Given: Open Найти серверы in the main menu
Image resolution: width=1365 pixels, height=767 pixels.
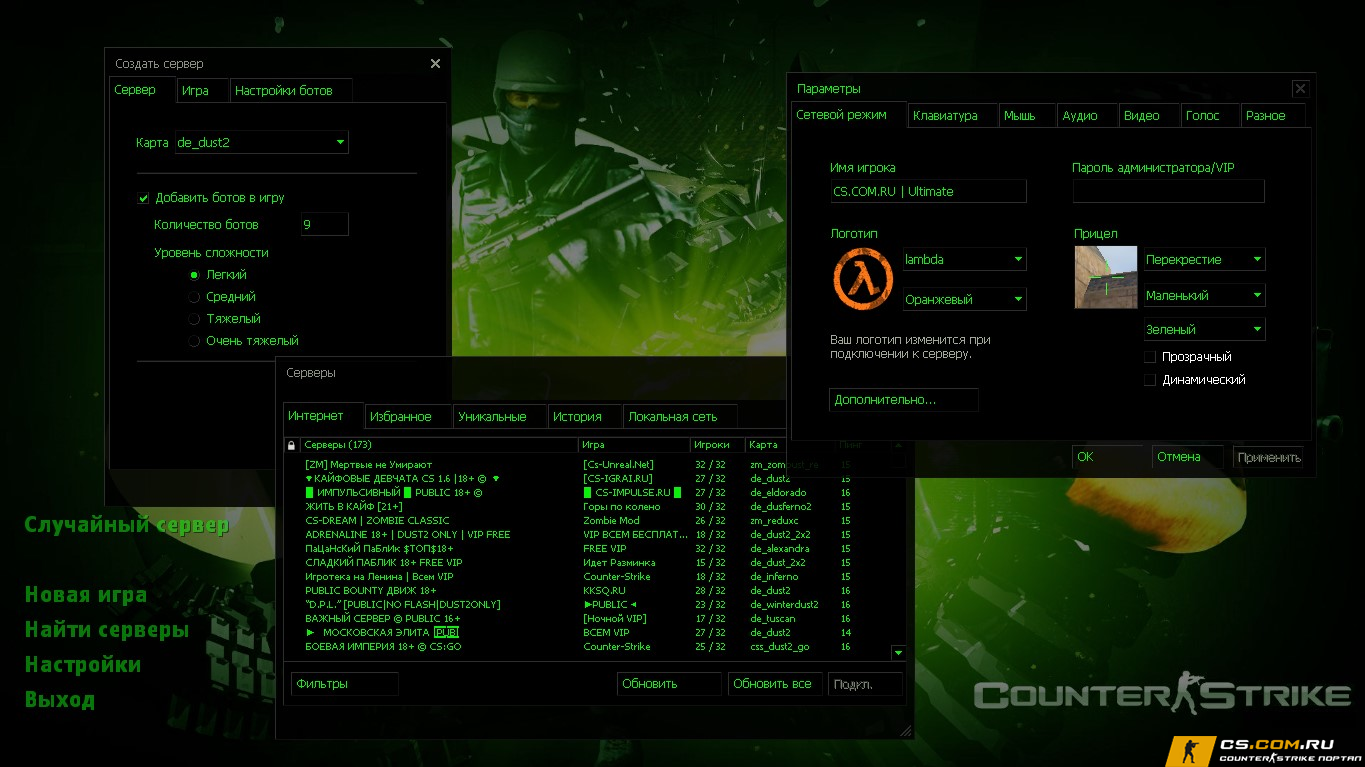Looking at the screenshot, I should coord(107,630).
